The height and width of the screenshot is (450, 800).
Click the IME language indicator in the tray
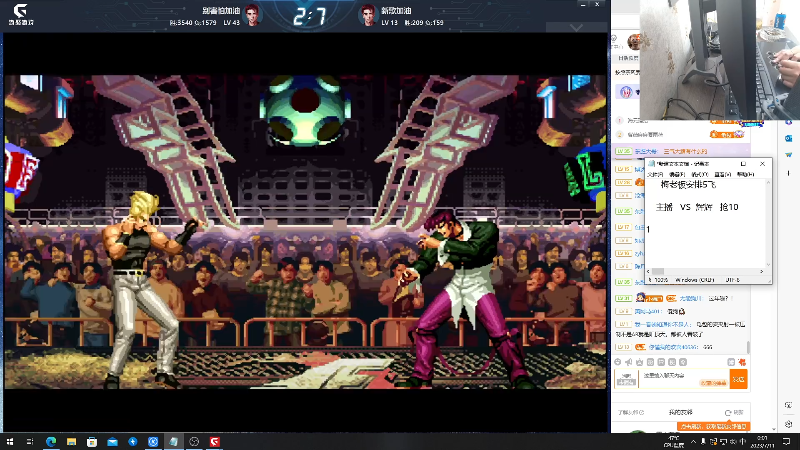pyautogui.click(x=743, y=442)
